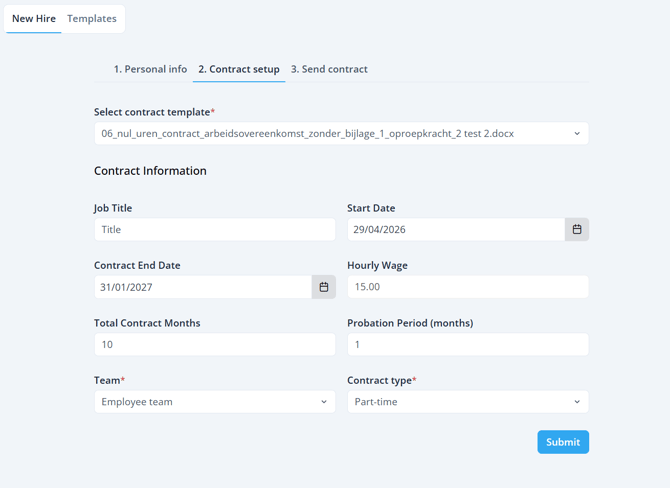Viewport: 670px width, 488px height.
Task: Click the Start Date label
Action: (371, 208)
